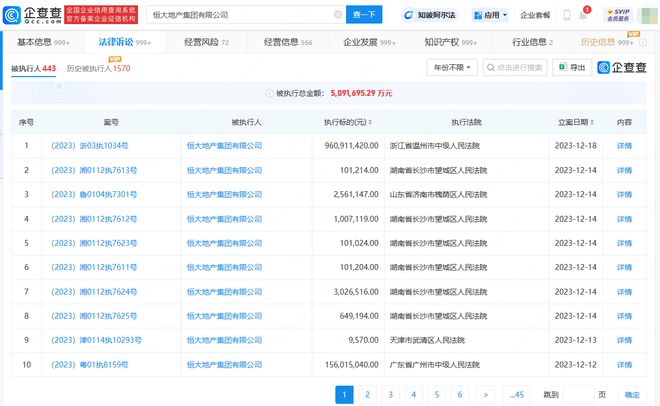Open 恒大地产集团有限公司 link in row 1

pos(224,146)
